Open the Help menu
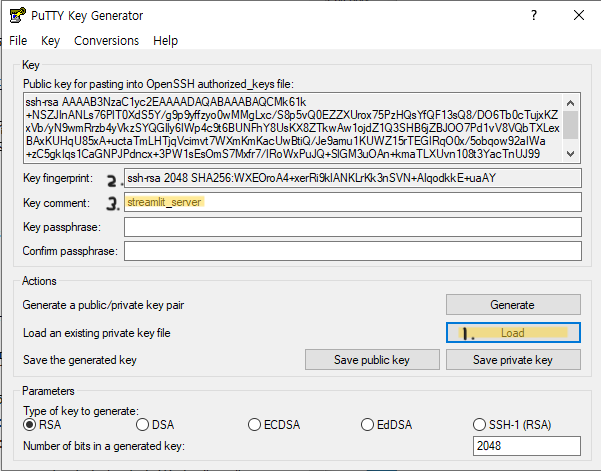The width and height of the screenshot is (601, 471). (165, 41)
